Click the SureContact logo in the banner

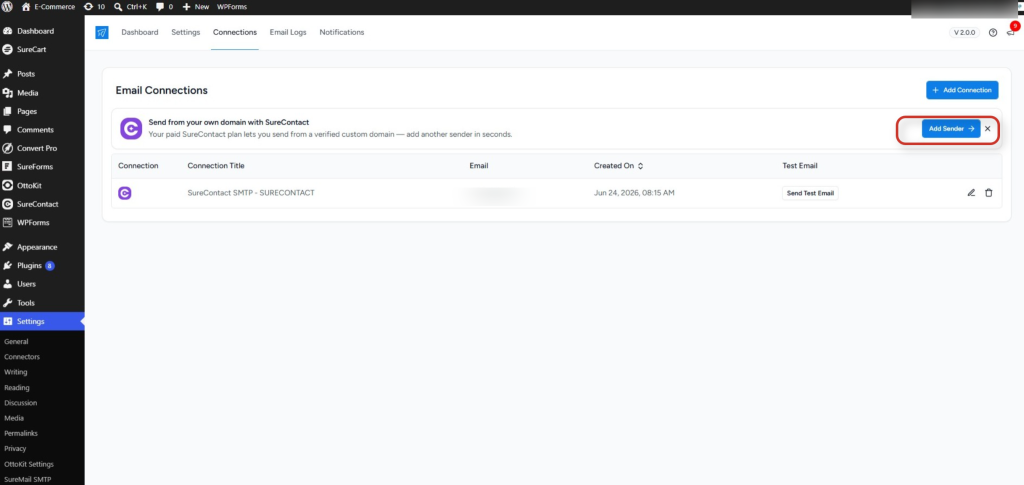(131, 129)
